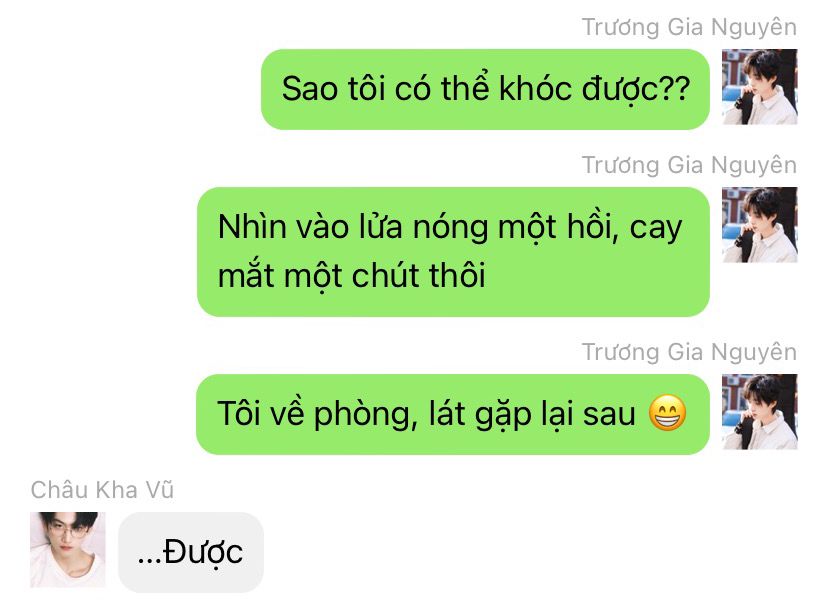Click the double question marks in the first message
Viewport: 828px width, 609px height.
click(x=674, y=88)
